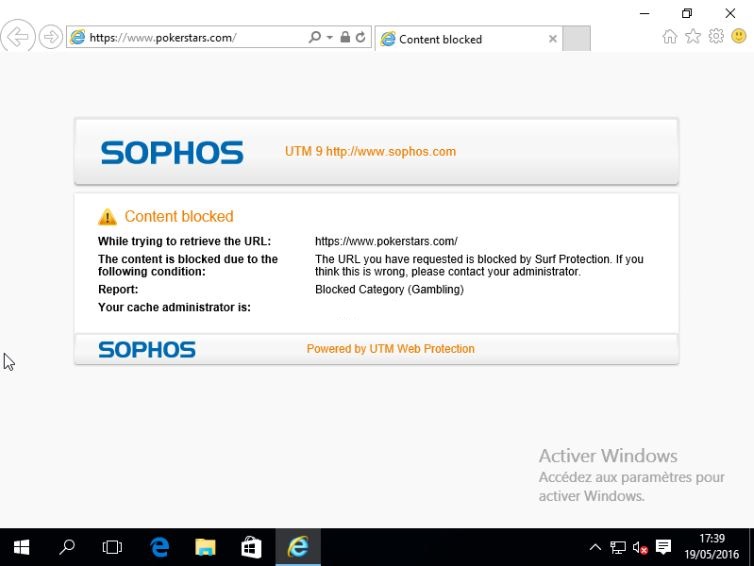Minimize the Internet Explorer window
The width and height of the screenshot is (754, 566).
tap(644, 13)
